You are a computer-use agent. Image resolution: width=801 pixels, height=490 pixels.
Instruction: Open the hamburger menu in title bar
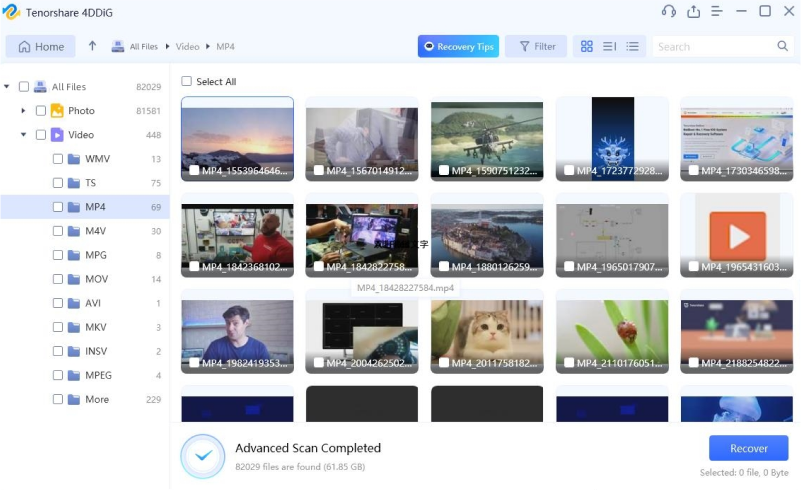717,12
